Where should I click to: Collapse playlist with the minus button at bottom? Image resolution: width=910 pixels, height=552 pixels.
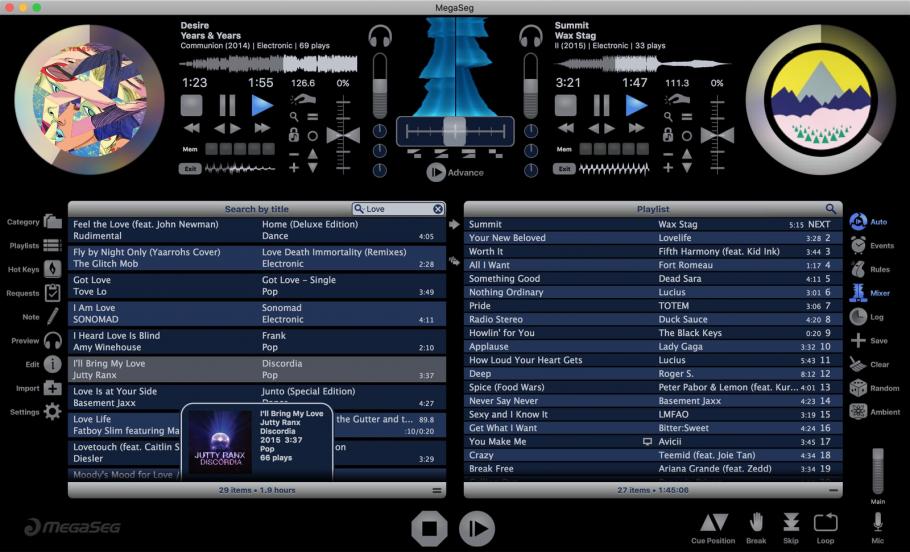[x=833, y=490]
